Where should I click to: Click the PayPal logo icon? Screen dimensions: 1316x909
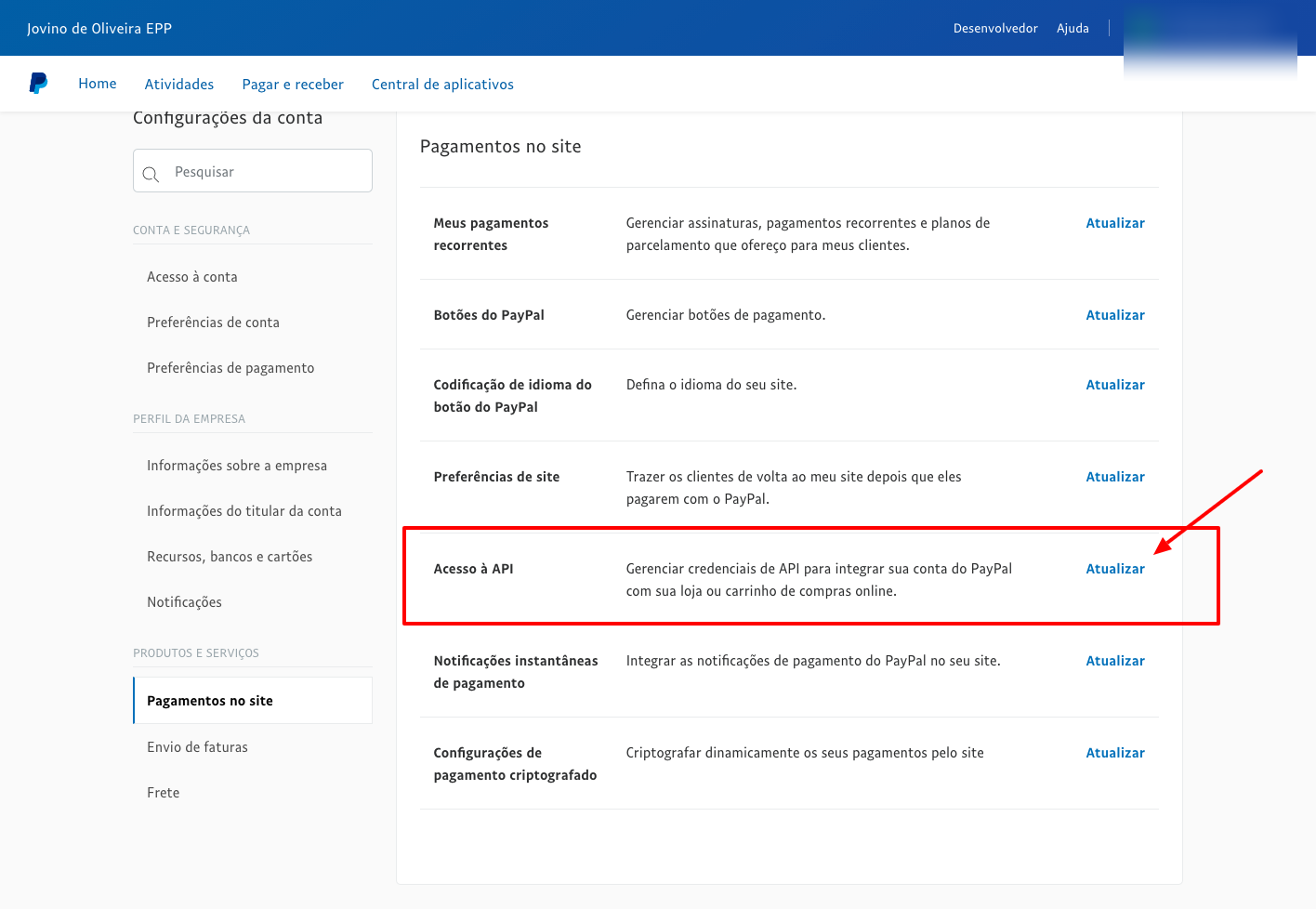[38, 84]
